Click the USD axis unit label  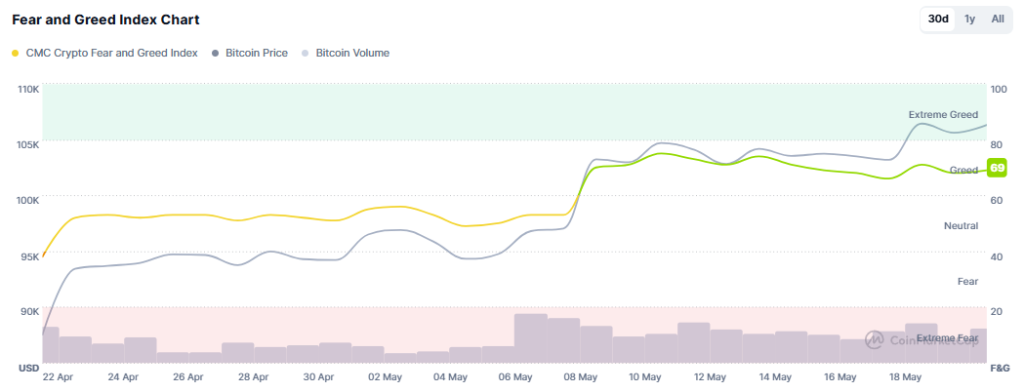click(x=29, y=368)
